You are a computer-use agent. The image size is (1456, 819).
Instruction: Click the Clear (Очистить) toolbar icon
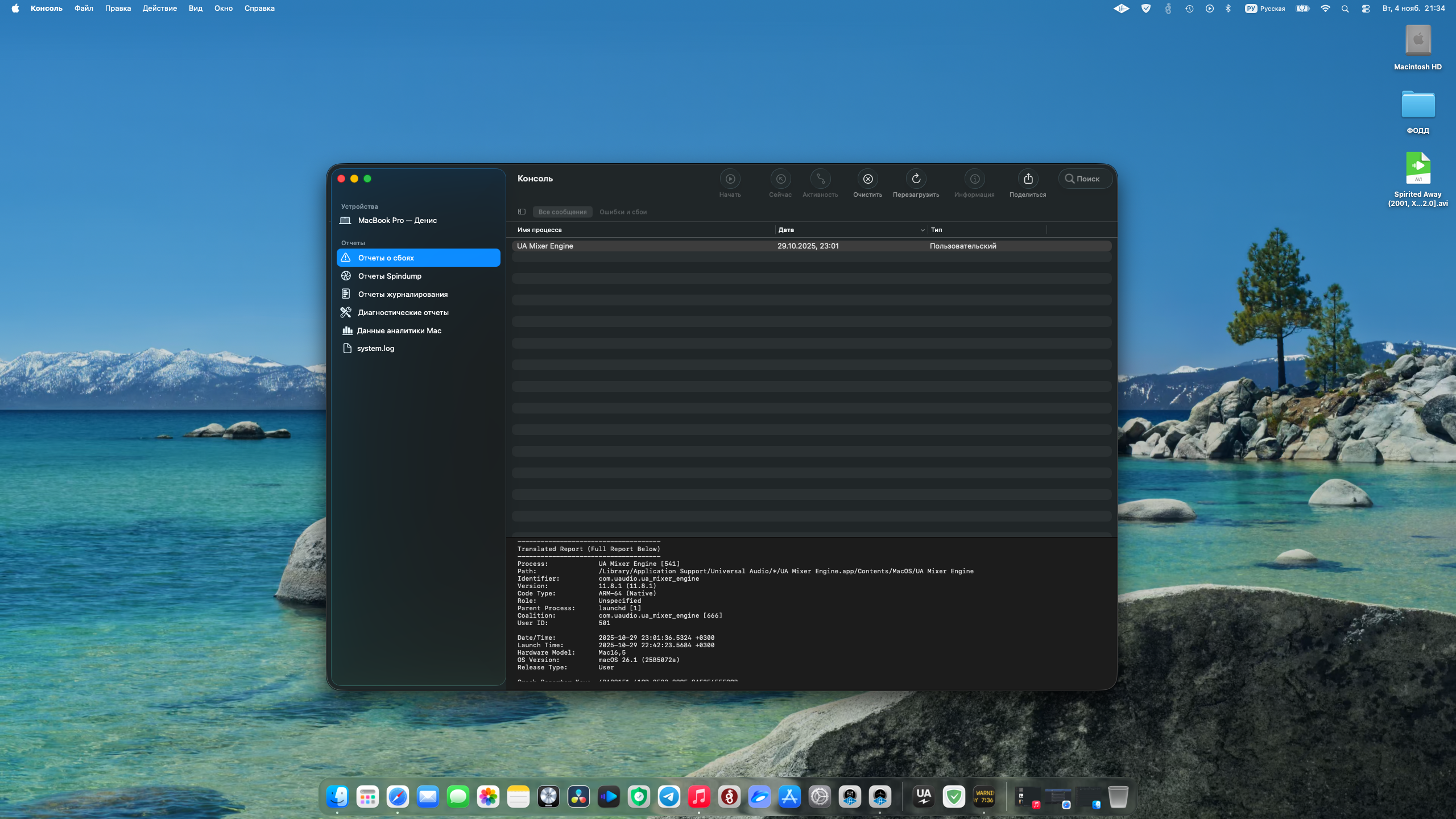coord(868,179)
